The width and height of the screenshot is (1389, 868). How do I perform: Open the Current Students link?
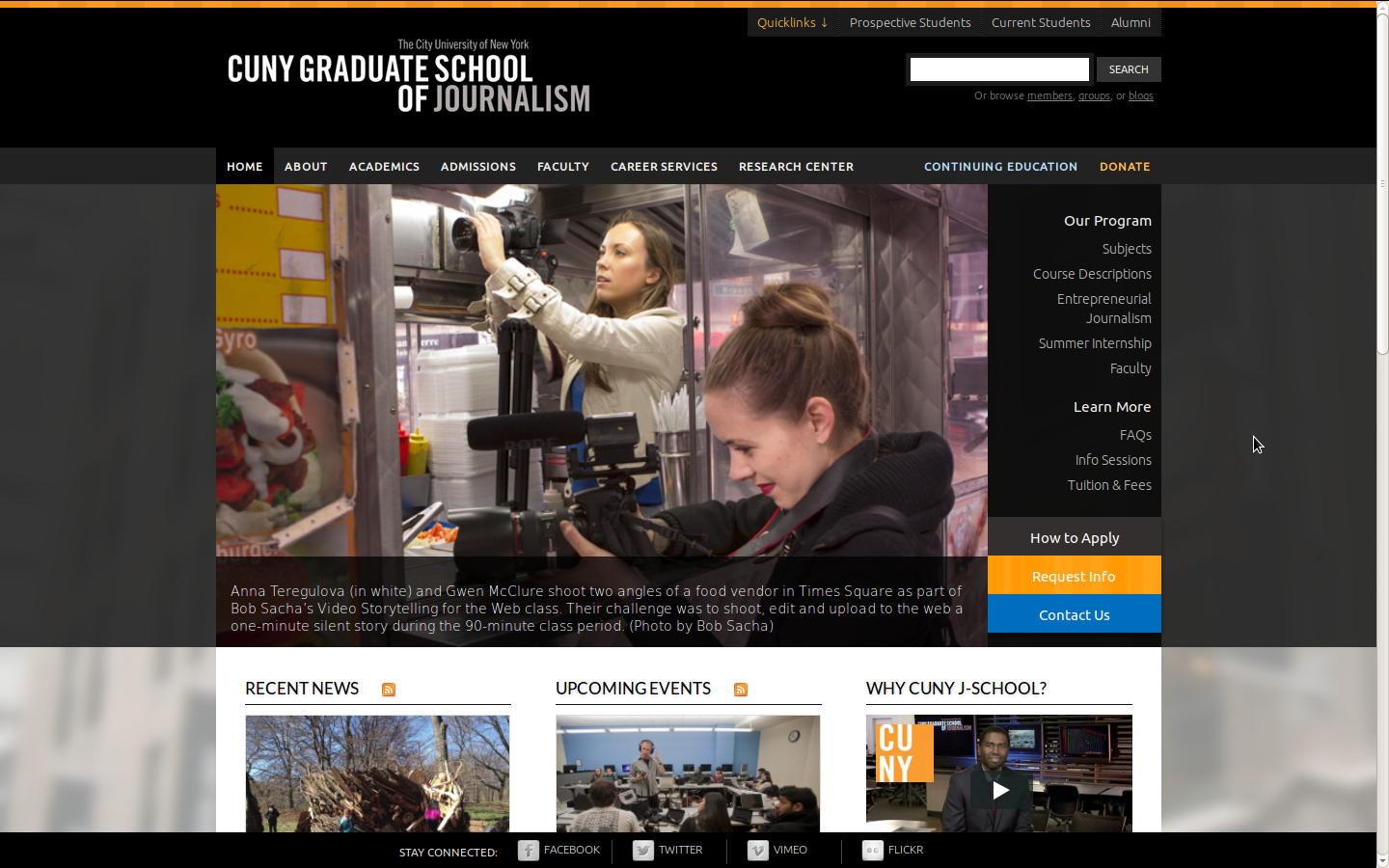tap(1041, 22)
